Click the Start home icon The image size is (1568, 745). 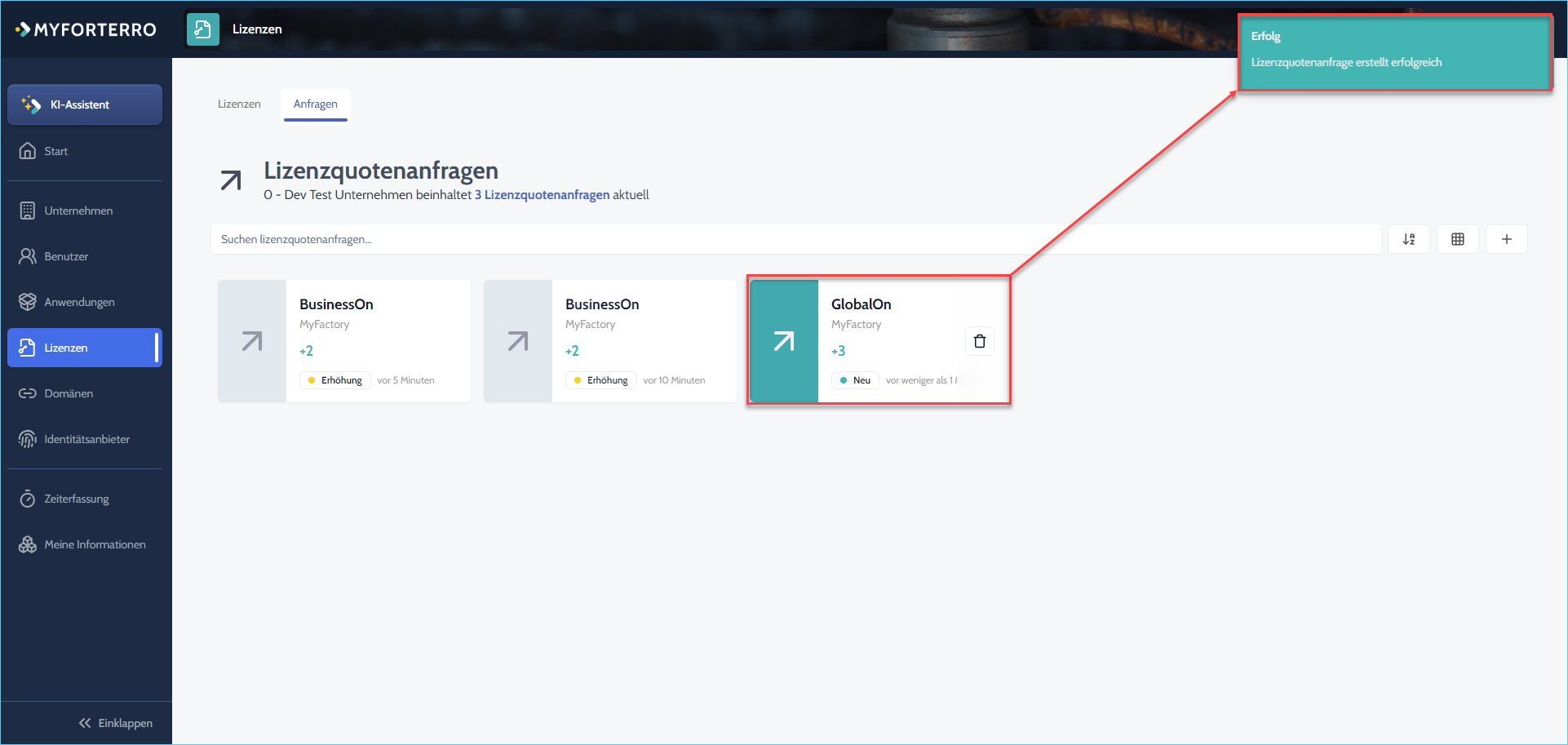[28, 151]
